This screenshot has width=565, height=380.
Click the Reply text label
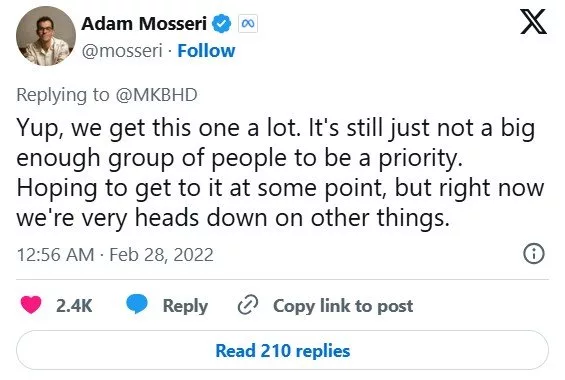pyautogui.click(x=185, y=307)
